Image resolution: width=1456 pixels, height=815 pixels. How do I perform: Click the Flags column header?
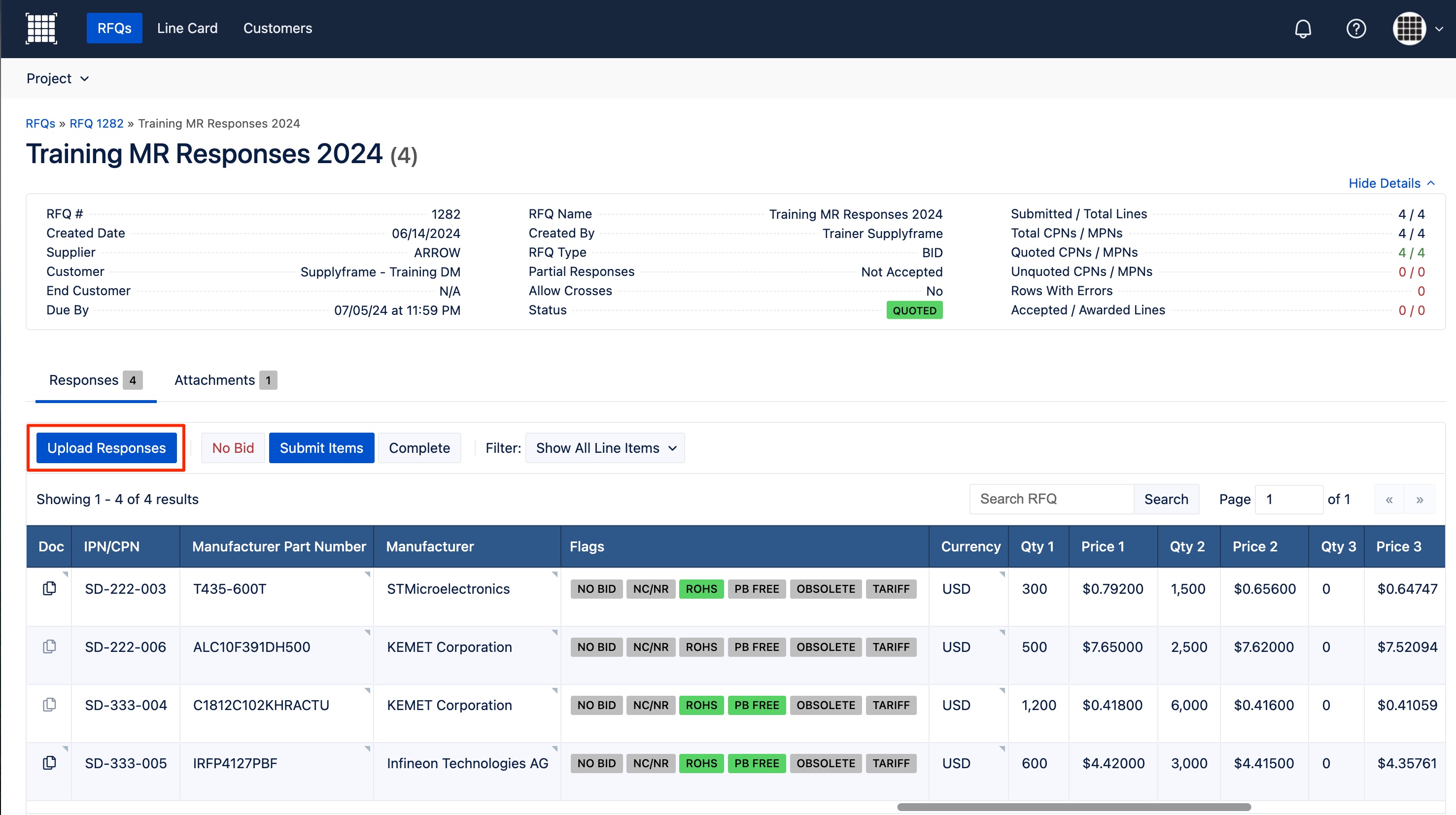coord(744,546)
